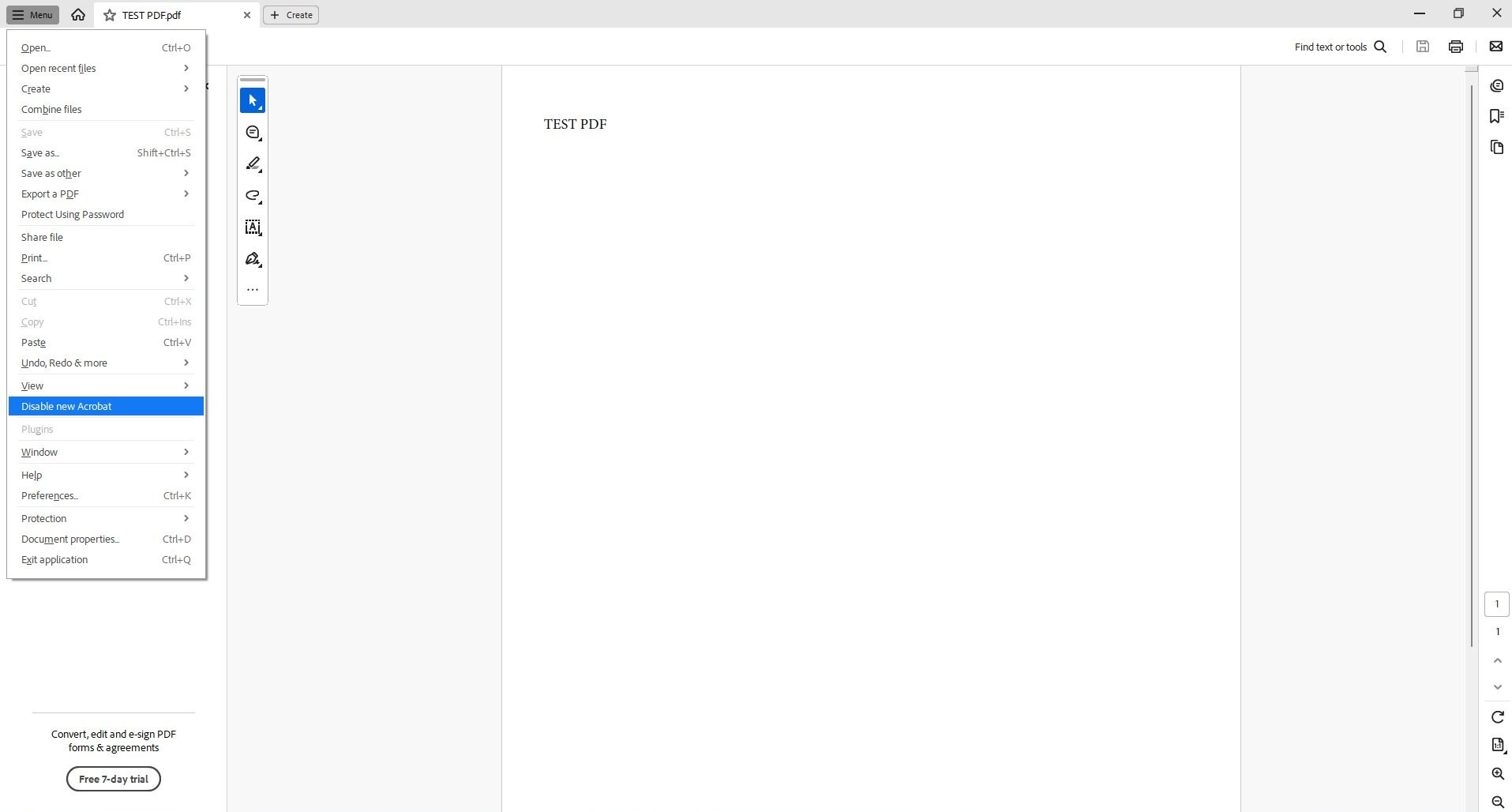Star the TEST PDF.pdf tab
The image size is (1512, 812).
(x=110, y=15)
